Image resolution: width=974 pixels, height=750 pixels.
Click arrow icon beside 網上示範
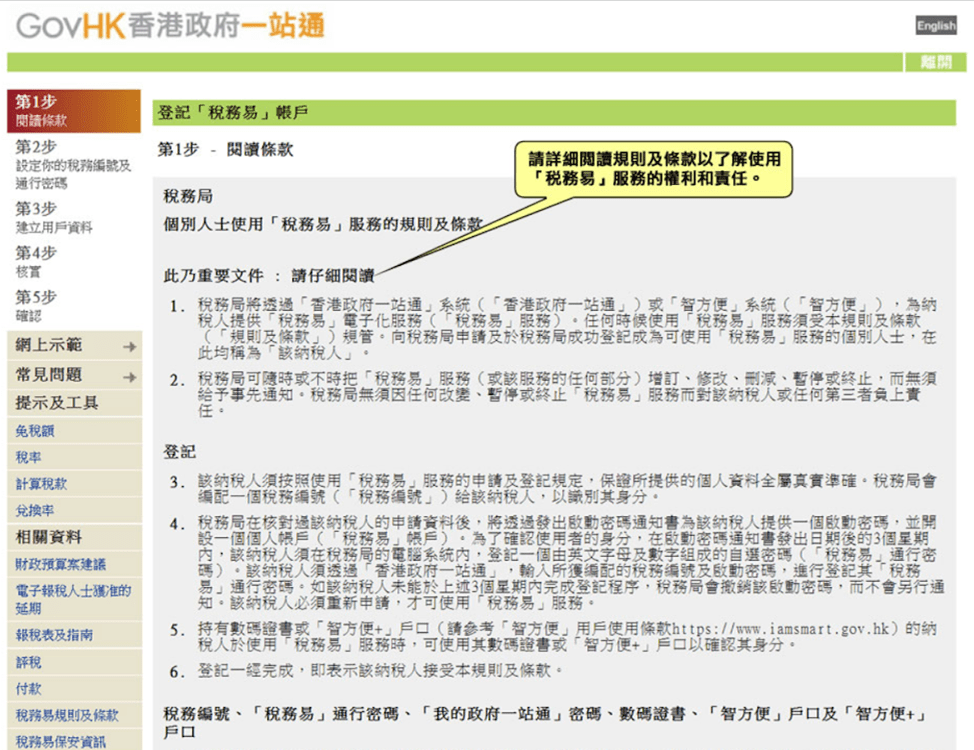(x=129, y=347)
